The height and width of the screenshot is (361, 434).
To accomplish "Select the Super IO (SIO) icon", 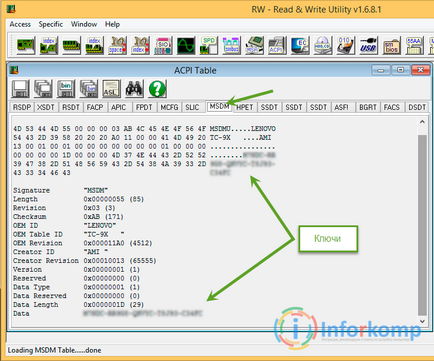I will (163, 45).
